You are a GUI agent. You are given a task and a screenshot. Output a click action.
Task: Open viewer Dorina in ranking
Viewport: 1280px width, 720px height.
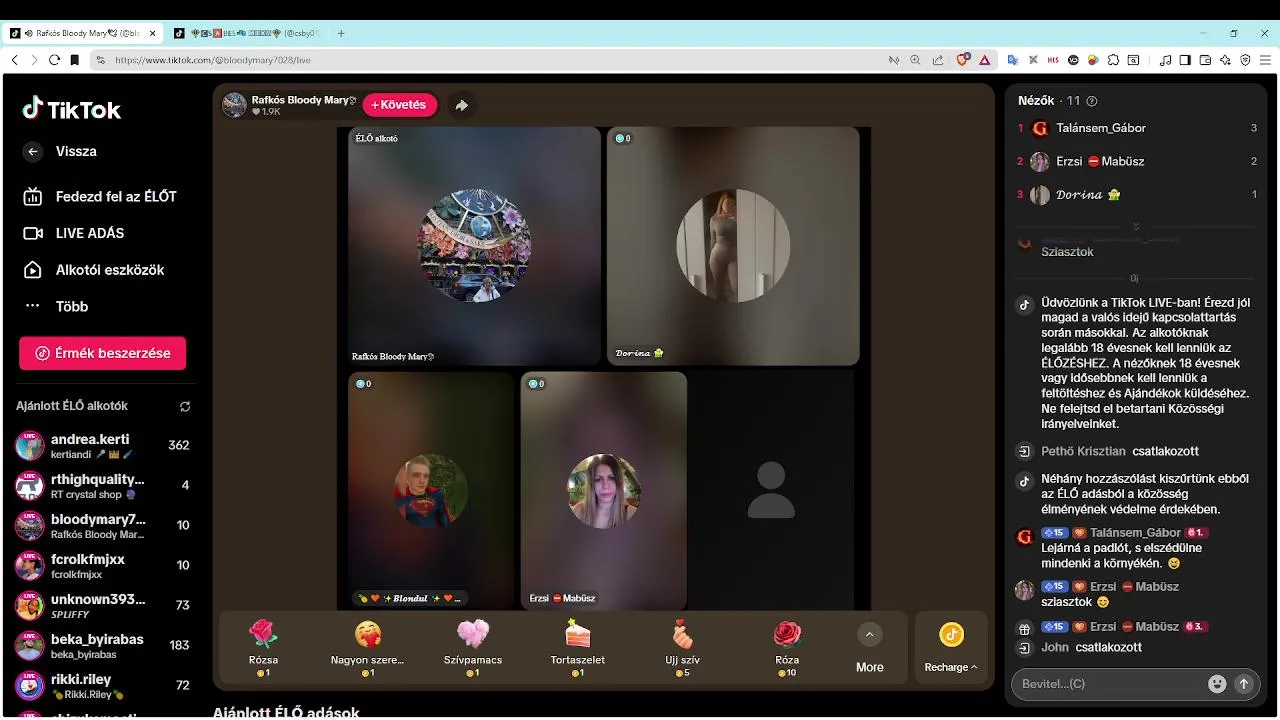coord(1137,194)
